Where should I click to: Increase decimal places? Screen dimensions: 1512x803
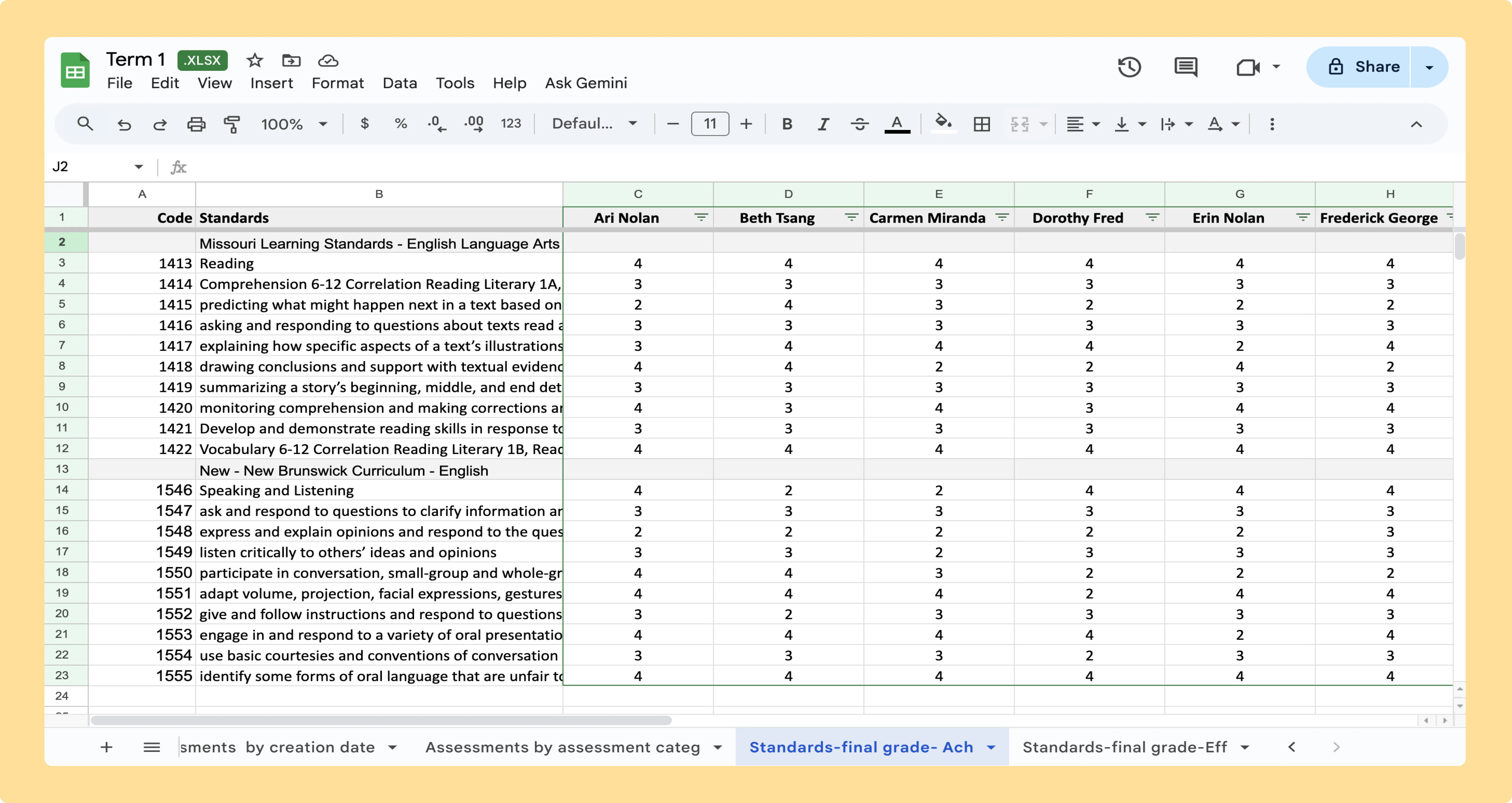click(474, 124)
